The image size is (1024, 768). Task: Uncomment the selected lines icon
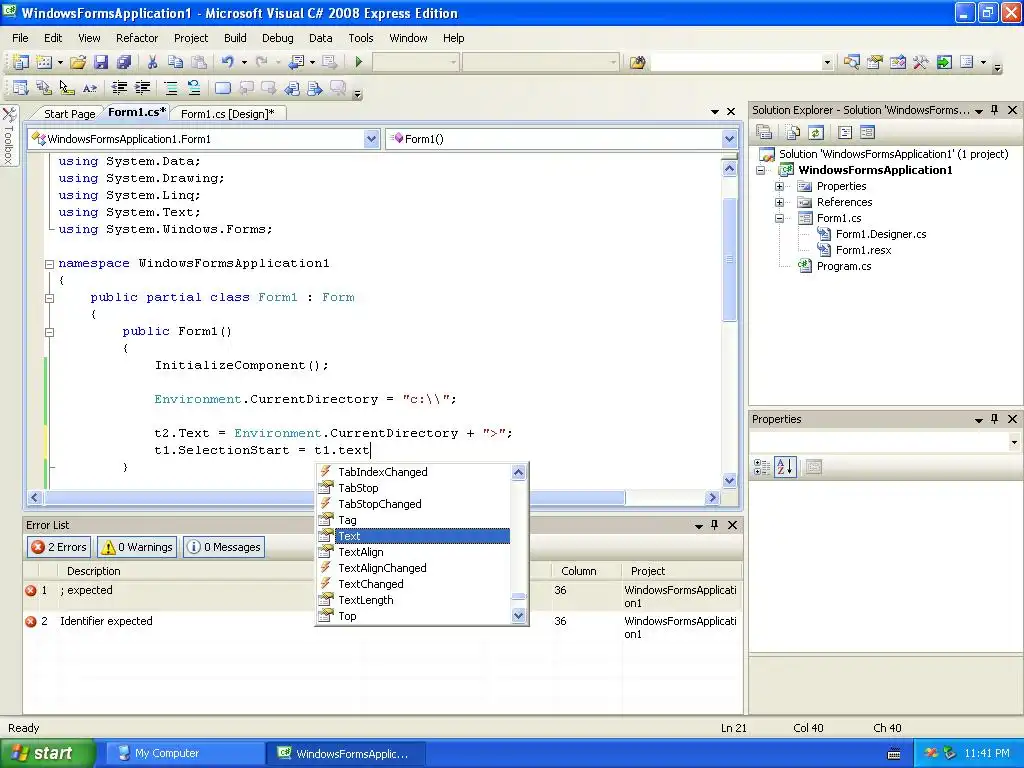click(x=194, y=88)
